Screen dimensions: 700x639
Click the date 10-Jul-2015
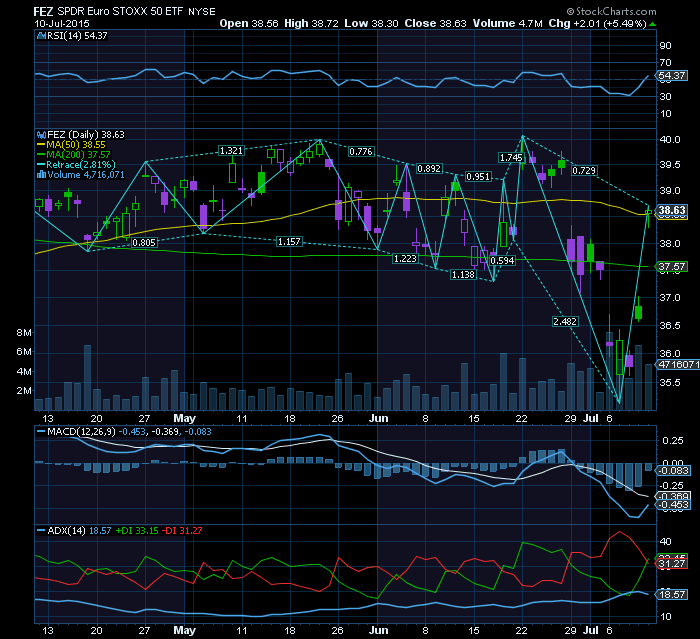(x=62, y=24)
